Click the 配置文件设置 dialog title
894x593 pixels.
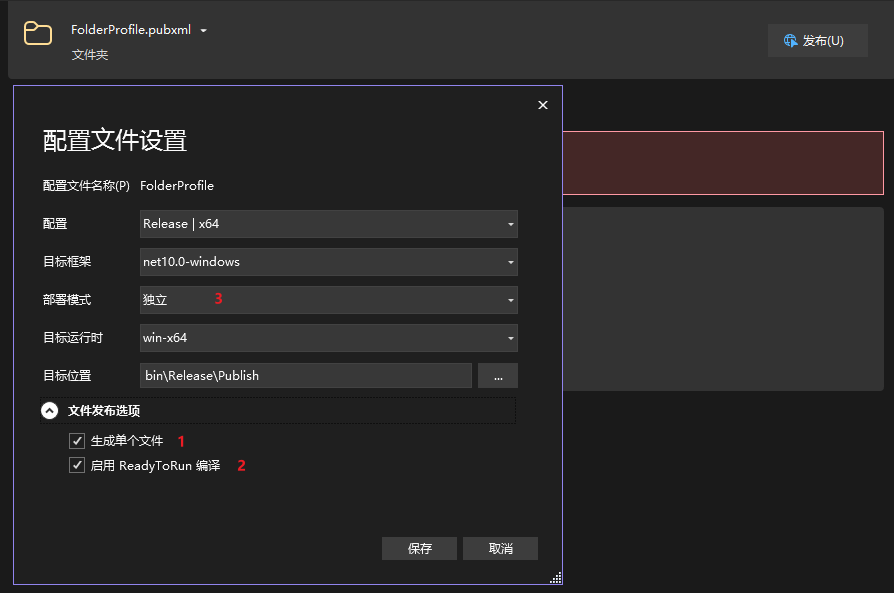tap(114, 140)
